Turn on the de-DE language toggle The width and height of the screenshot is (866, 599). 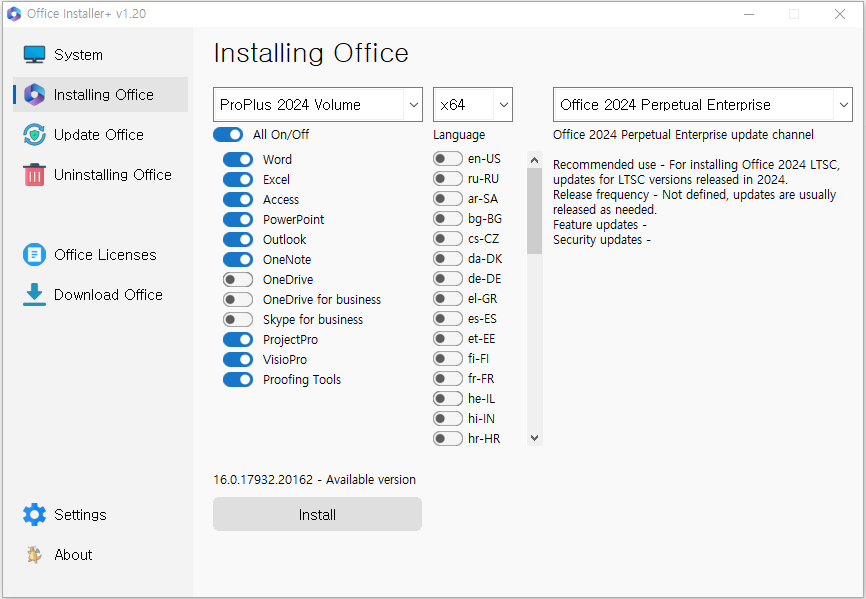(448, 278)
